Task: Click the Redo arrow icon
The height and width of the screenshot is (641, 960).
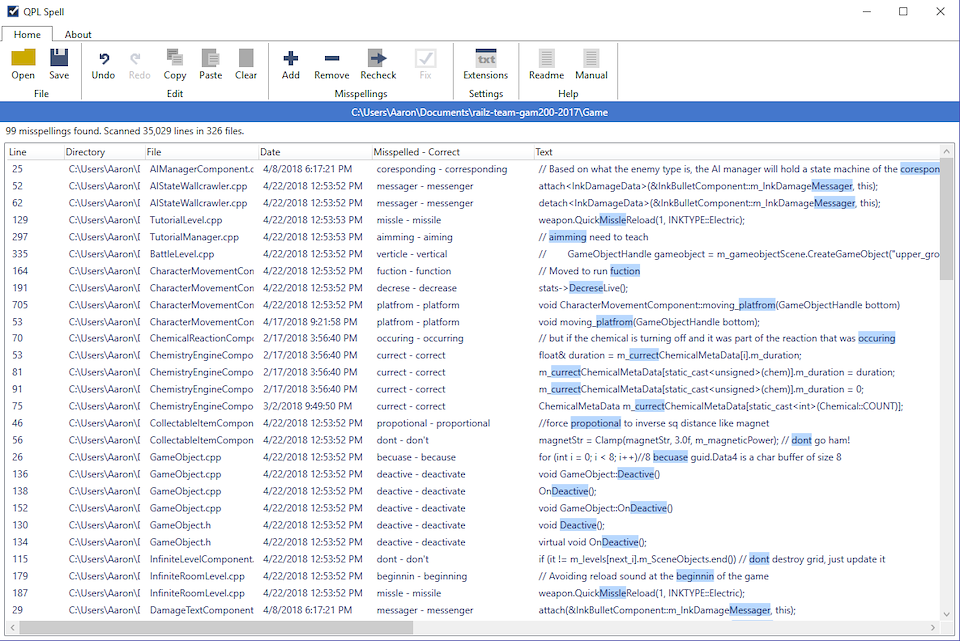Action: [136, 59]
